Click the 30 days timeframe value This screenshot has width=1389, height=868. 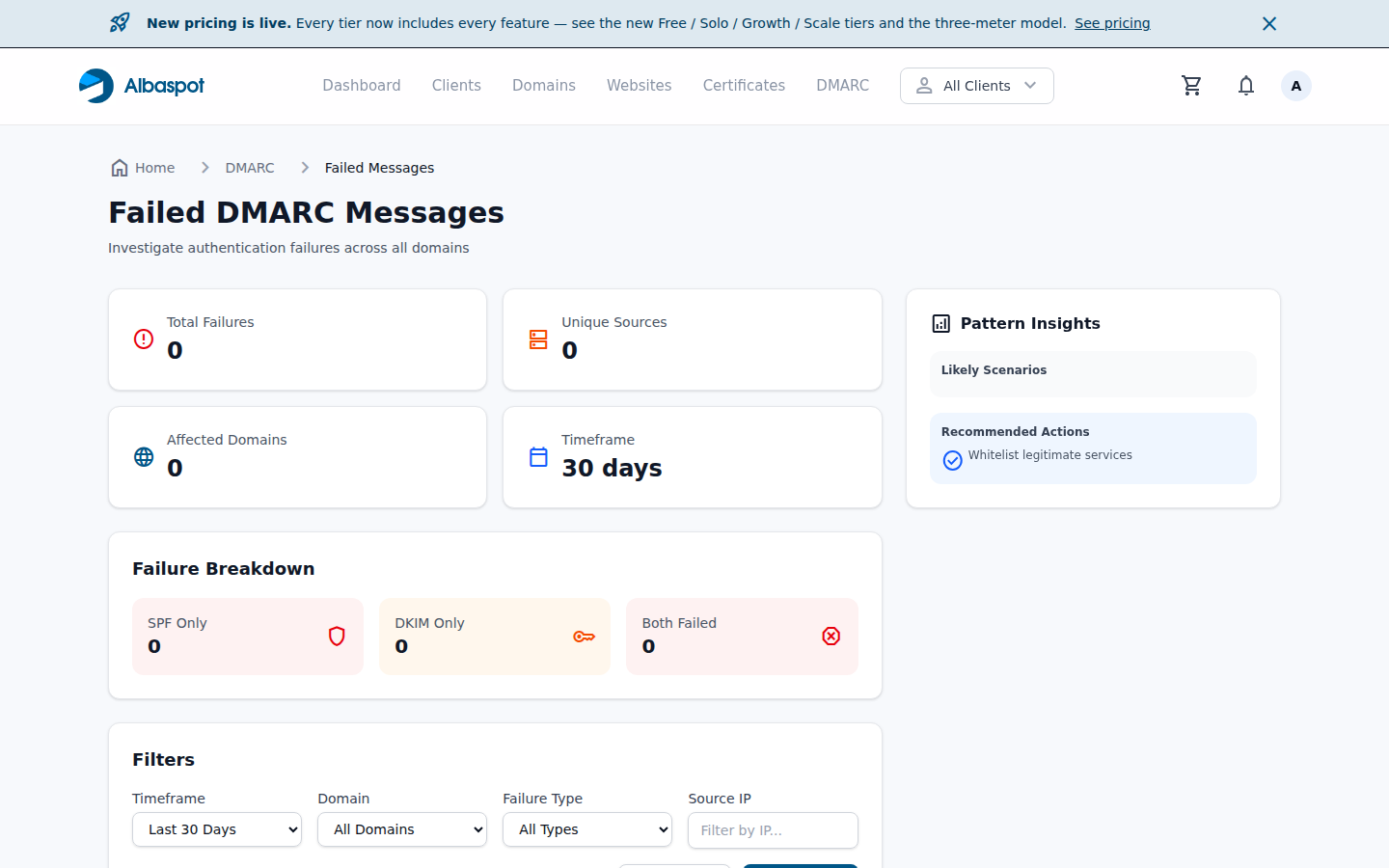(x=612, y=469)
